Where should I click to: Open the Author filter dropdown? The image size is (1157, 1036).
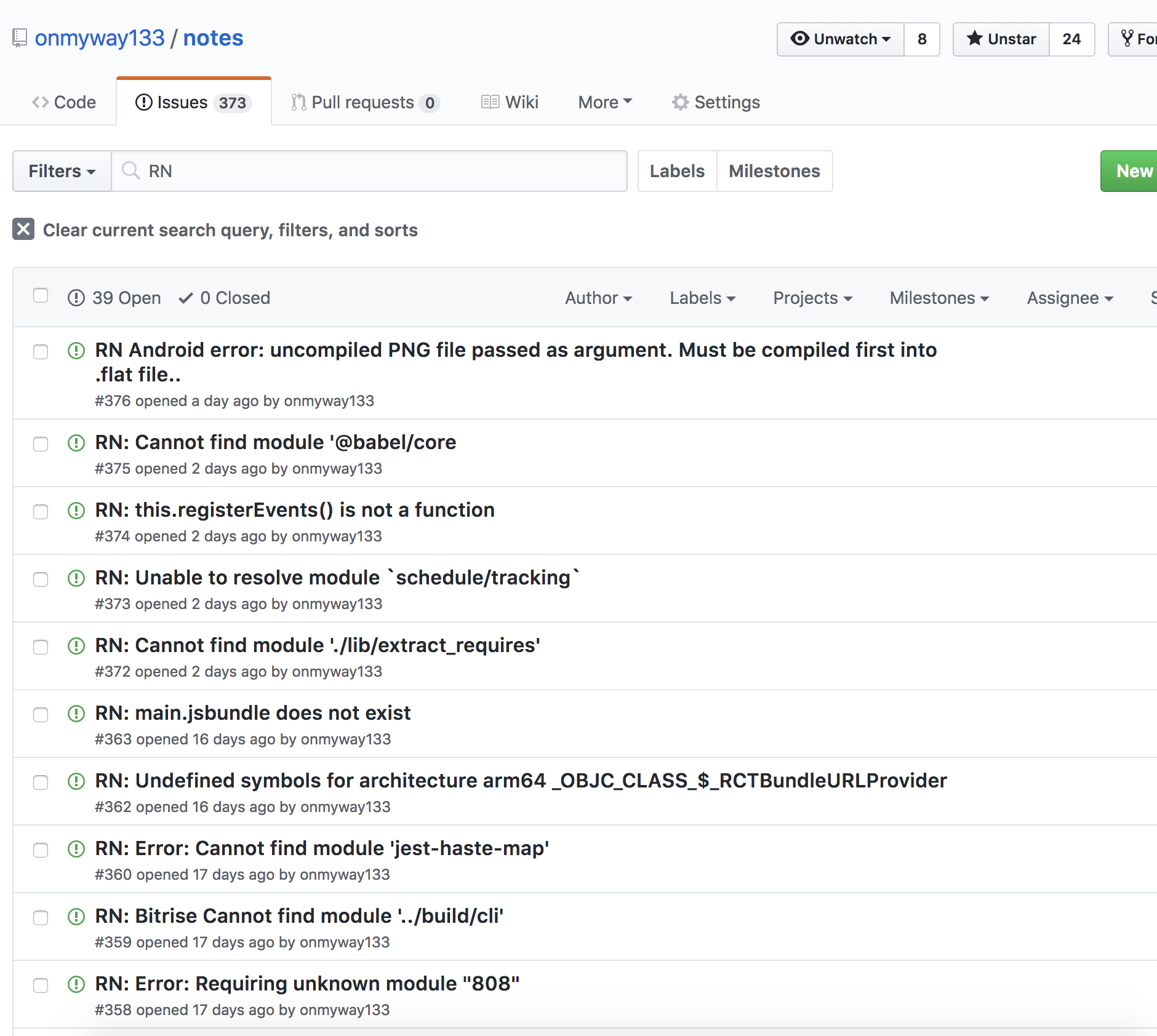click(599, 298)
